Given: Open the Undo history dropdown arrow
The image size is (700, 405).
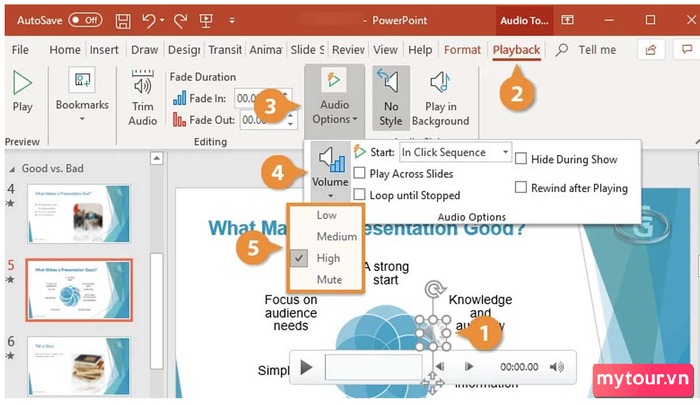Looking at the screenshot, I should click(x=162, y=21).
